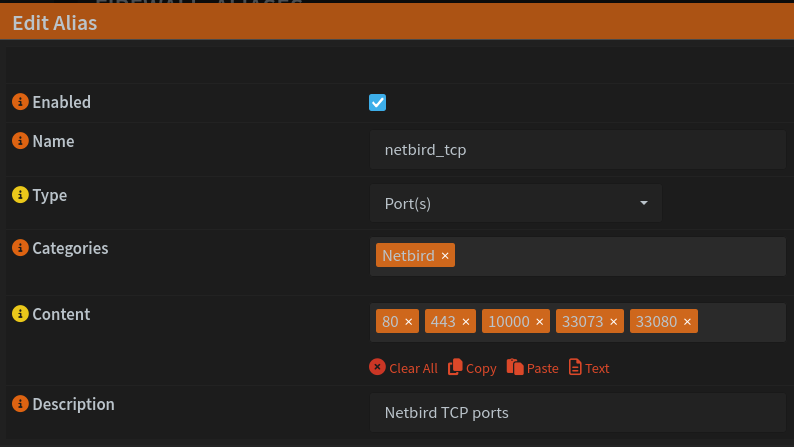This screenshot has width=794, height=447.
Task: Click the yellow info icon beside Content
Action: tap(19, 314)
